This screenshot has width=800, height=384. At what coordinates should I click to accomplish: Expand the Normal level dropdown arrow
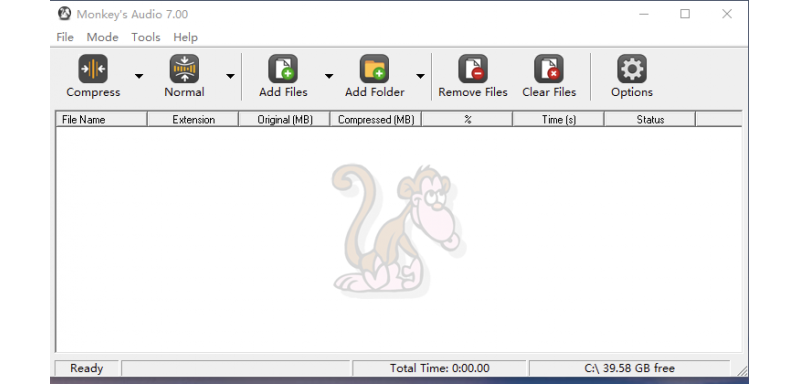[x=230, y=76]
